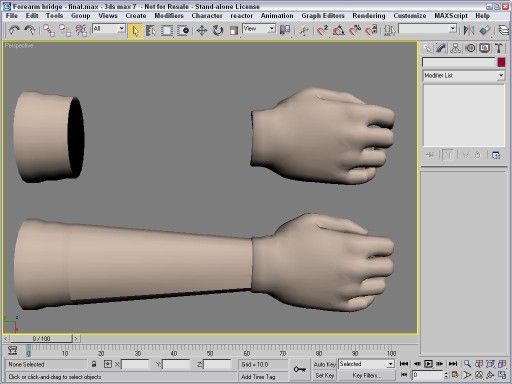
Task: Select the uniform Scale tool
Action: [x=234, y=31]
